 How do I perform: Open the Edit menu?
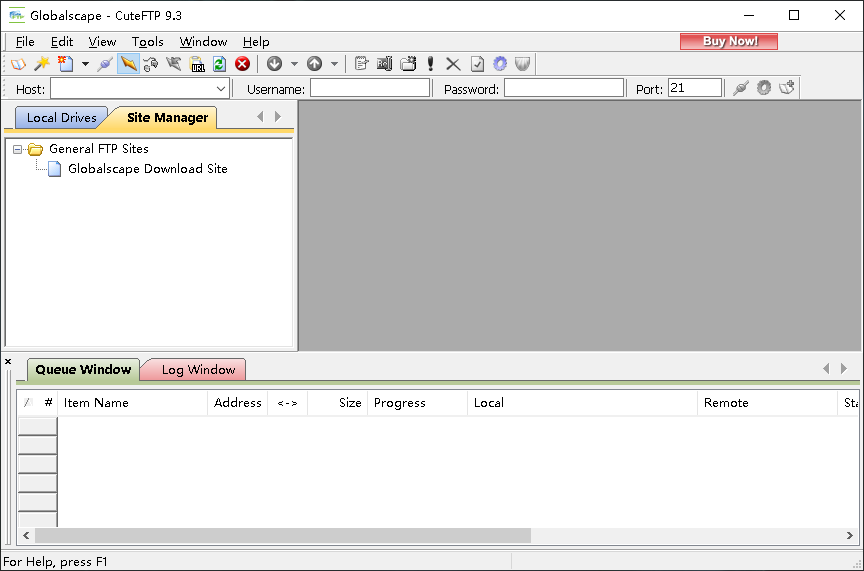tap(62, 42)
